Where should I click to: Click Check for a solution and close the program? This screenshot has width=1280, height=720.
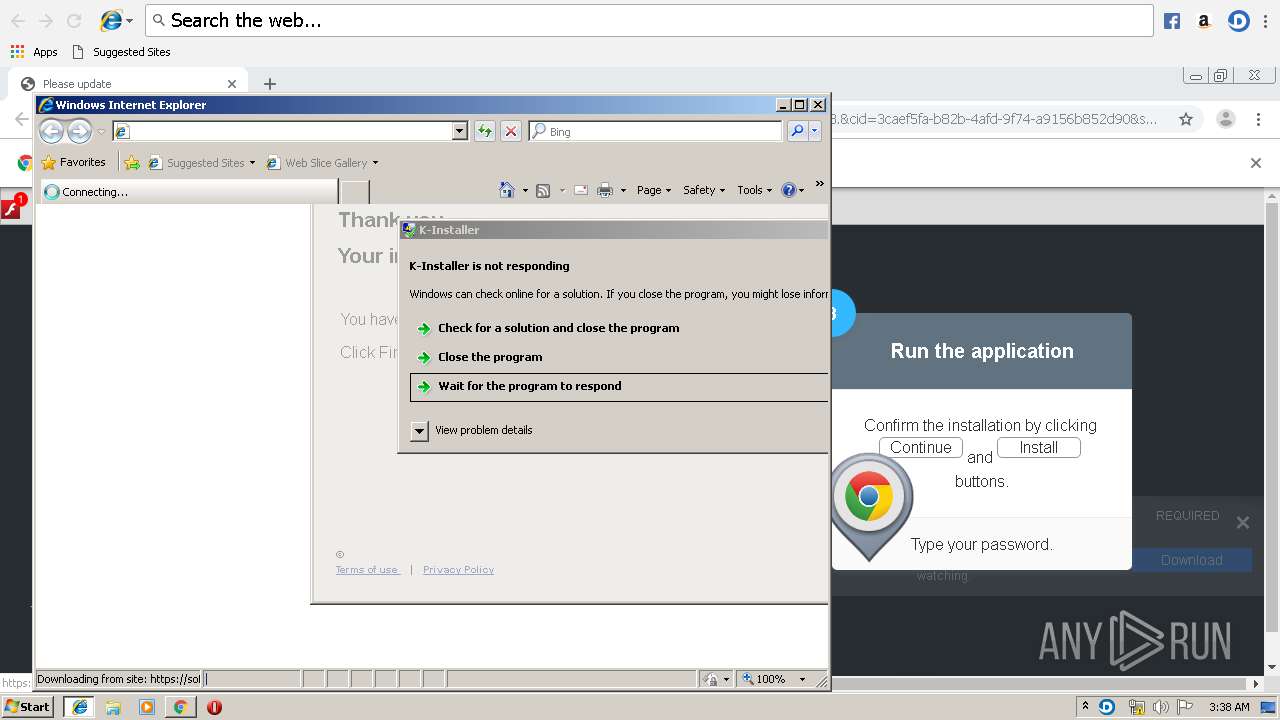pos(558,328)
